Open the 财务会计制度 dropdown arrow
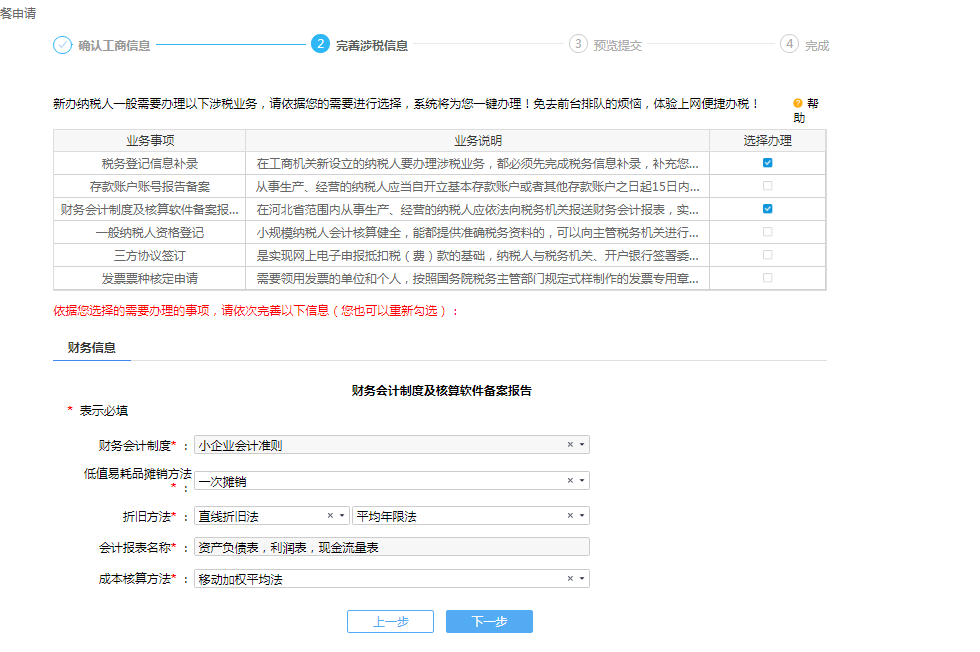This screenshot has width=980, height=652. coord(582,444)
